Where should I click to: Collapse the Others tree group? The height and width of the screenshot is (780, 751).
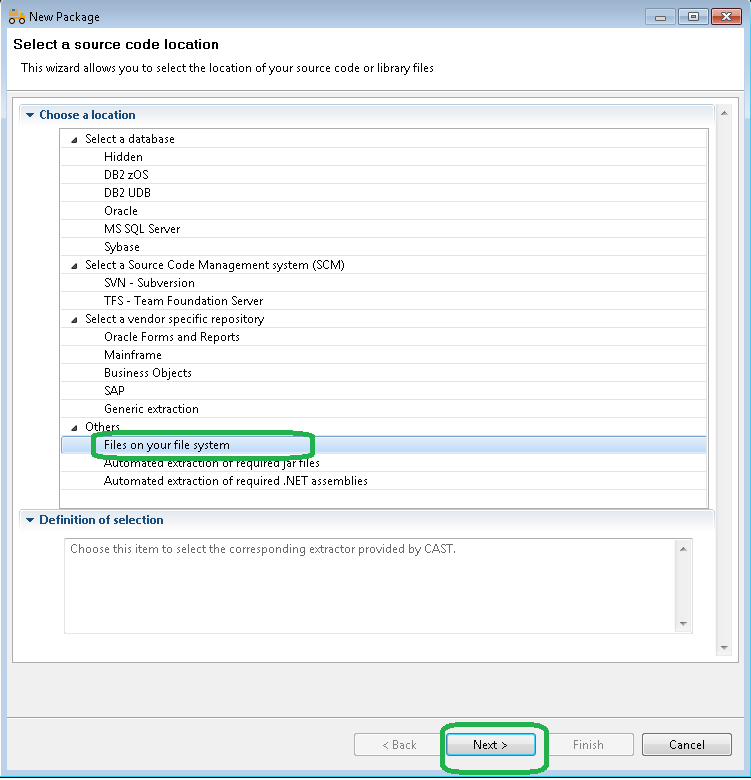[74, 428]
